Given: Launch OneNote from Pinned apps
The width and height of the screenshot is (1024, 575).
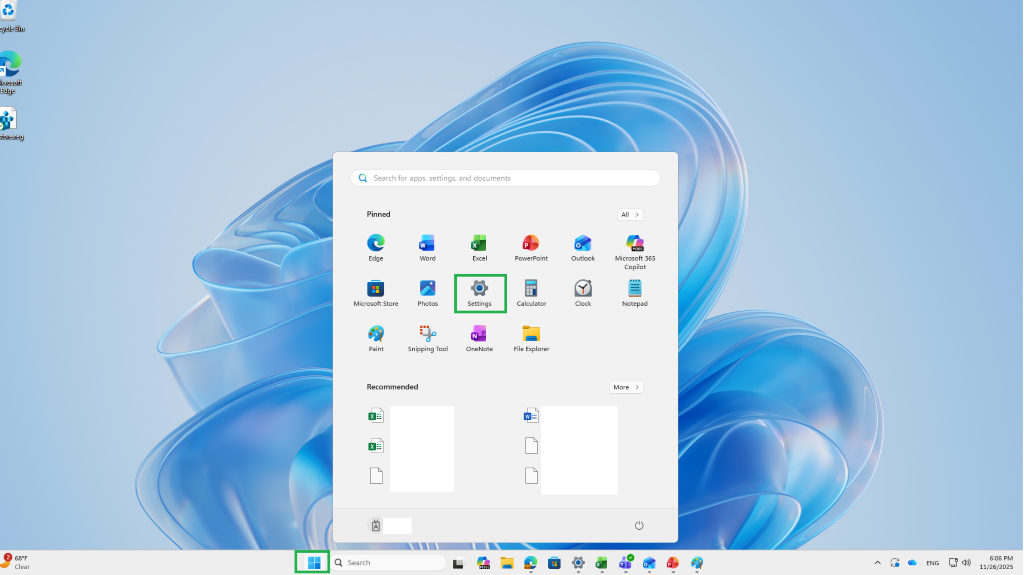Looking at the screenshot, I should 479,338.
